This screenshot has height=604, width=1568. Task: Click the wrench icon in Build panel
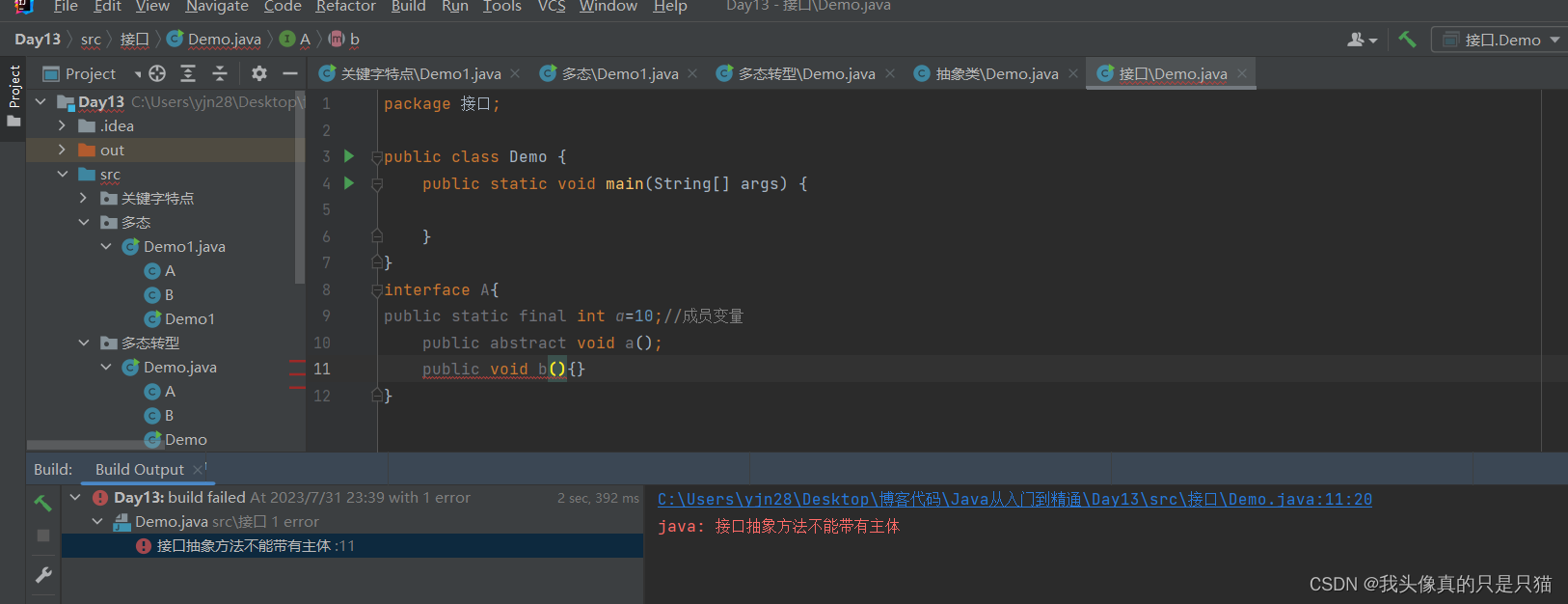(x=43, y=575)
